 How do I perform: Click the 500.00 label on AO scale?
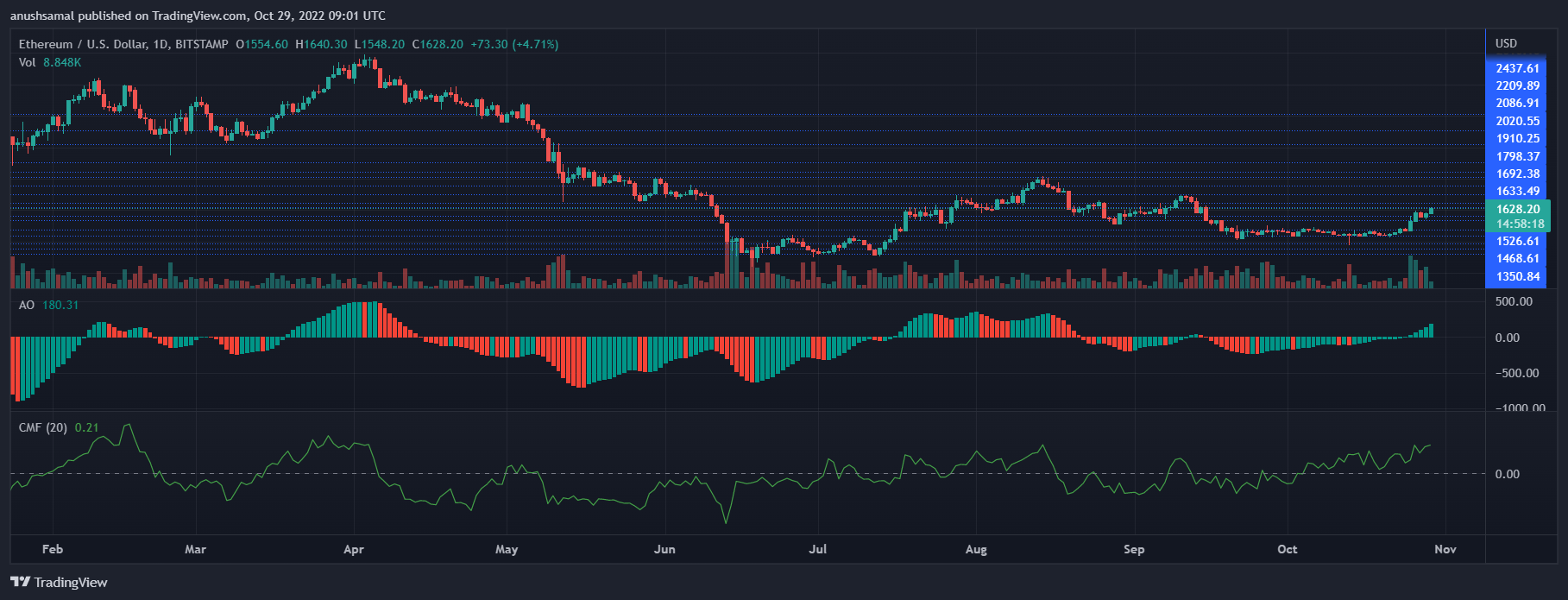1514,301
